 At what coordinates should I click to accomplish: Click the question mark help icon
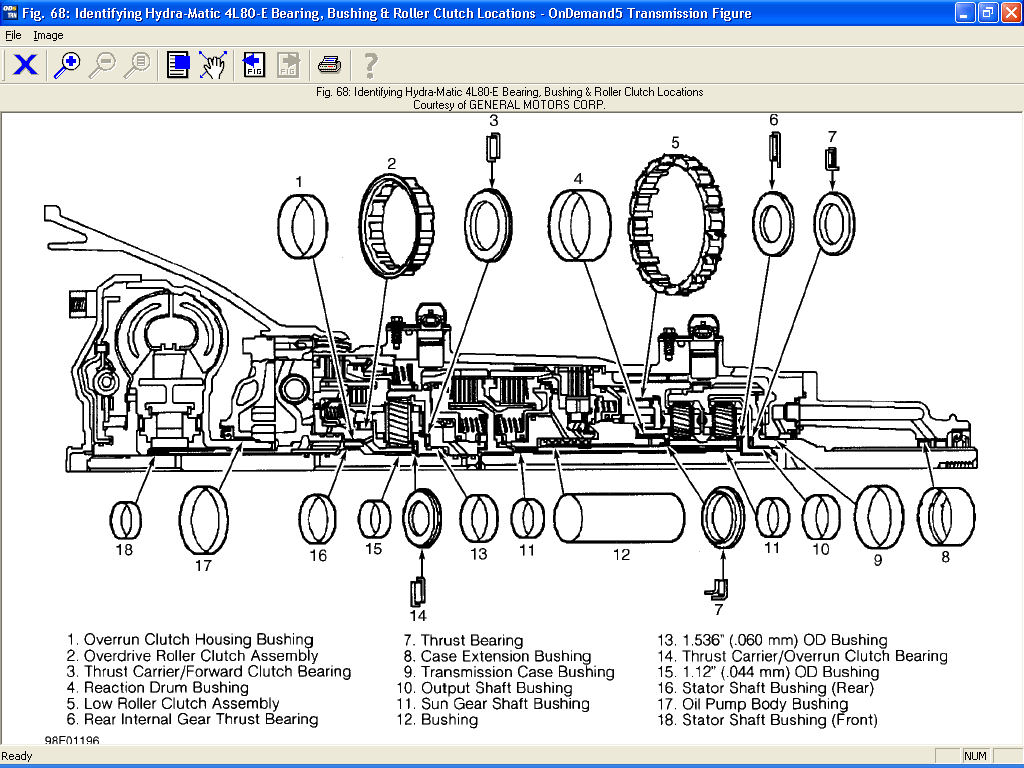click(x=370, y=65)
